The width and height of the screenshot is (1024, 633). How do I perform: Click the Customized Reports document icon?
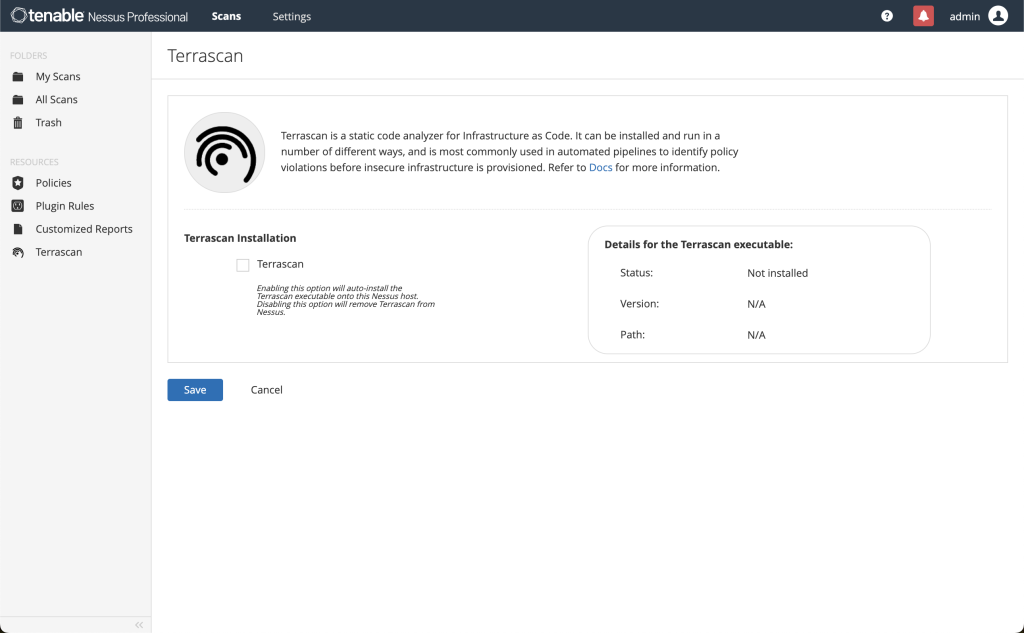17,229
